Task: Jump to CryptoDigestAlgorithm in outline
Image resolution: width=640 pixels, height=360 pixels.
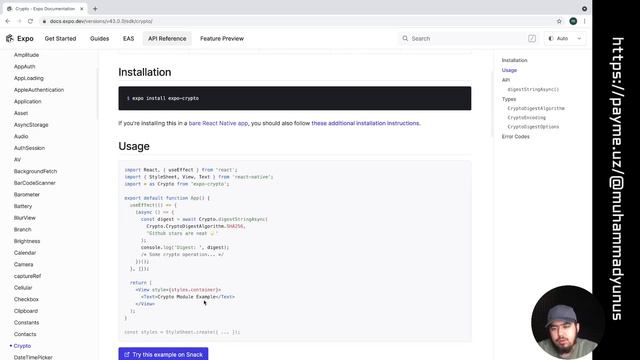Action: [x=536, y=108]
